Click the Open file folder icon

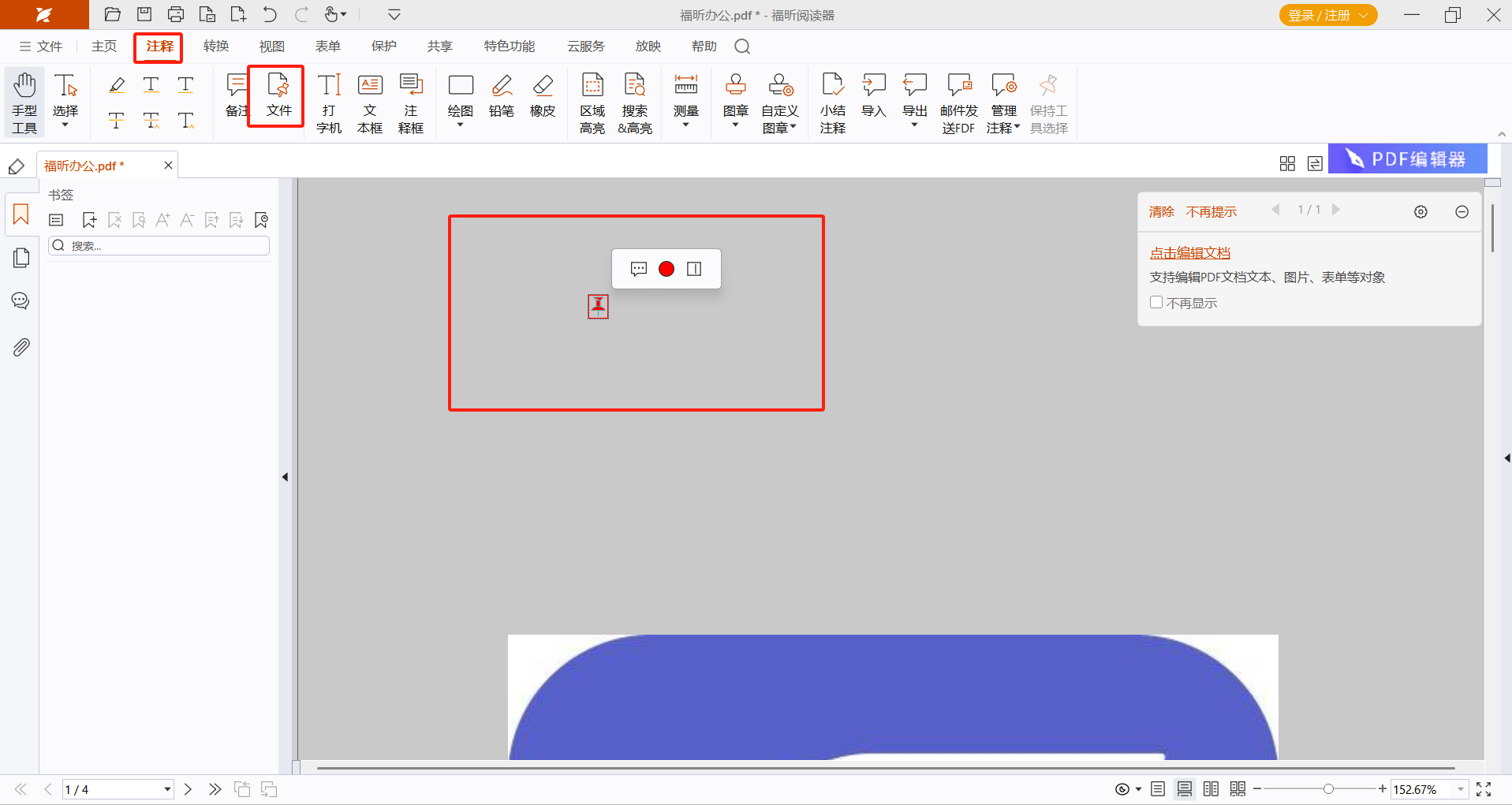pyautogui.click(x=113, y=14)
